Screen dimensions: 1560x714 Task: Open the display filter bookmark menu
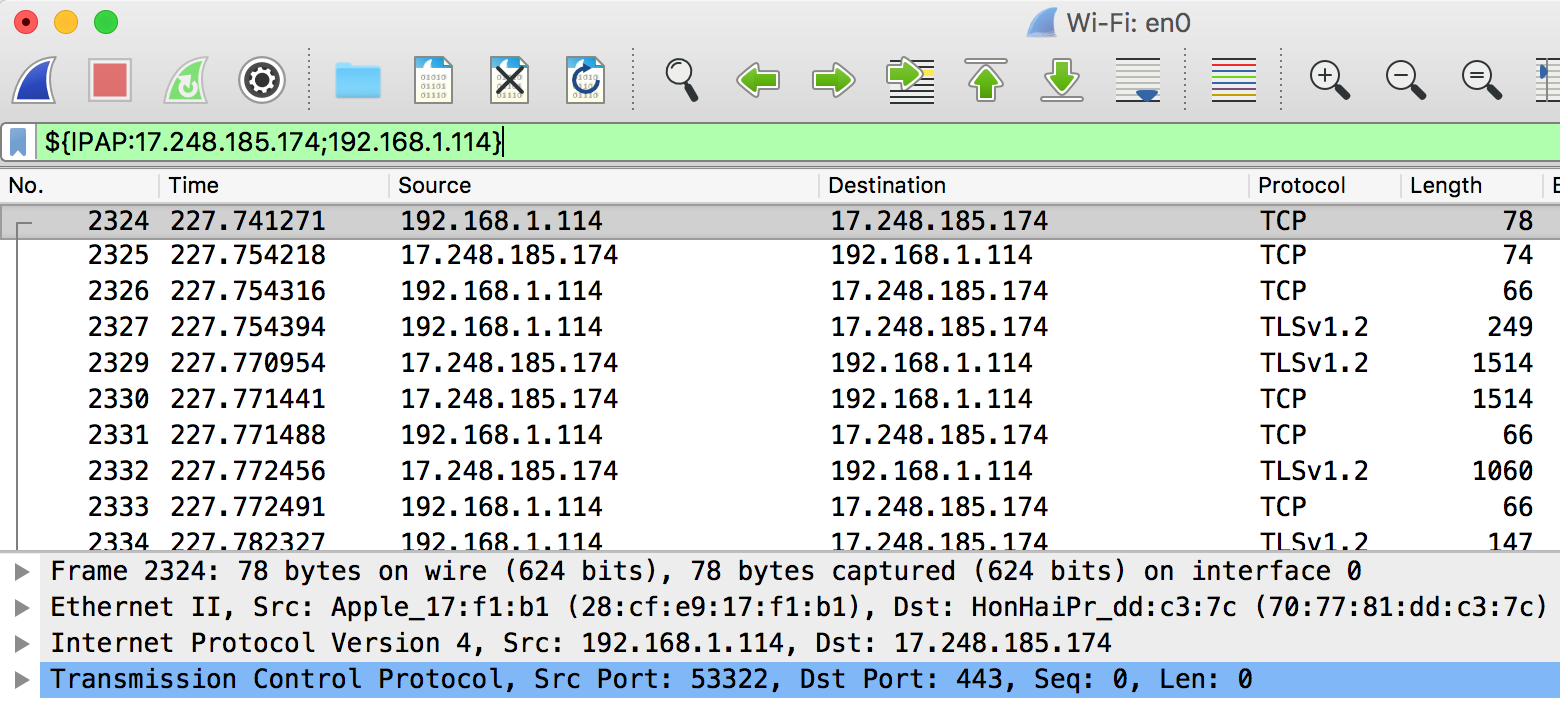click(x=18, y=142)
